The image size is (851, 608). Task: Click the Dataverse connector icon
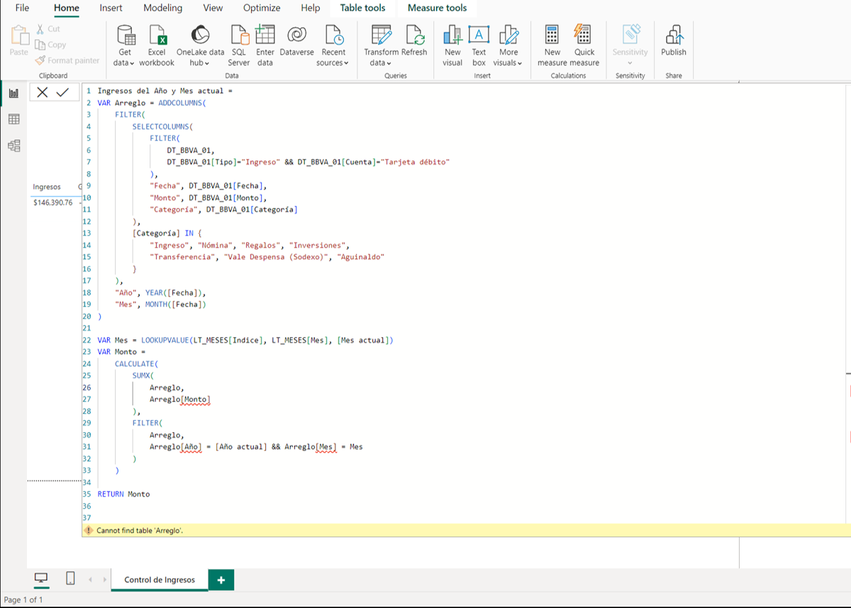click(x=297, y=35)
